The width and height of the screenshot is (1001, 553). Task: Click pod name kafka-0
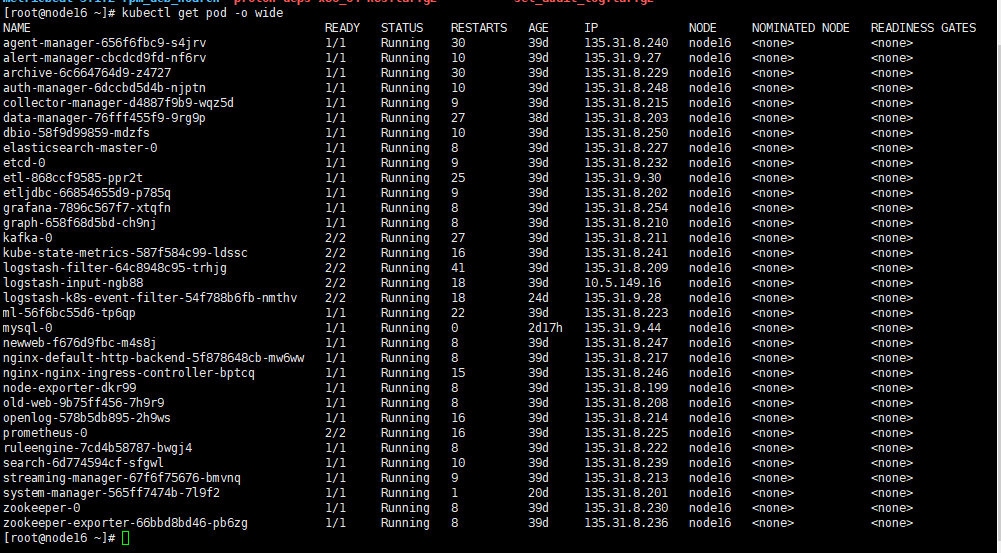tap(27, 238)
